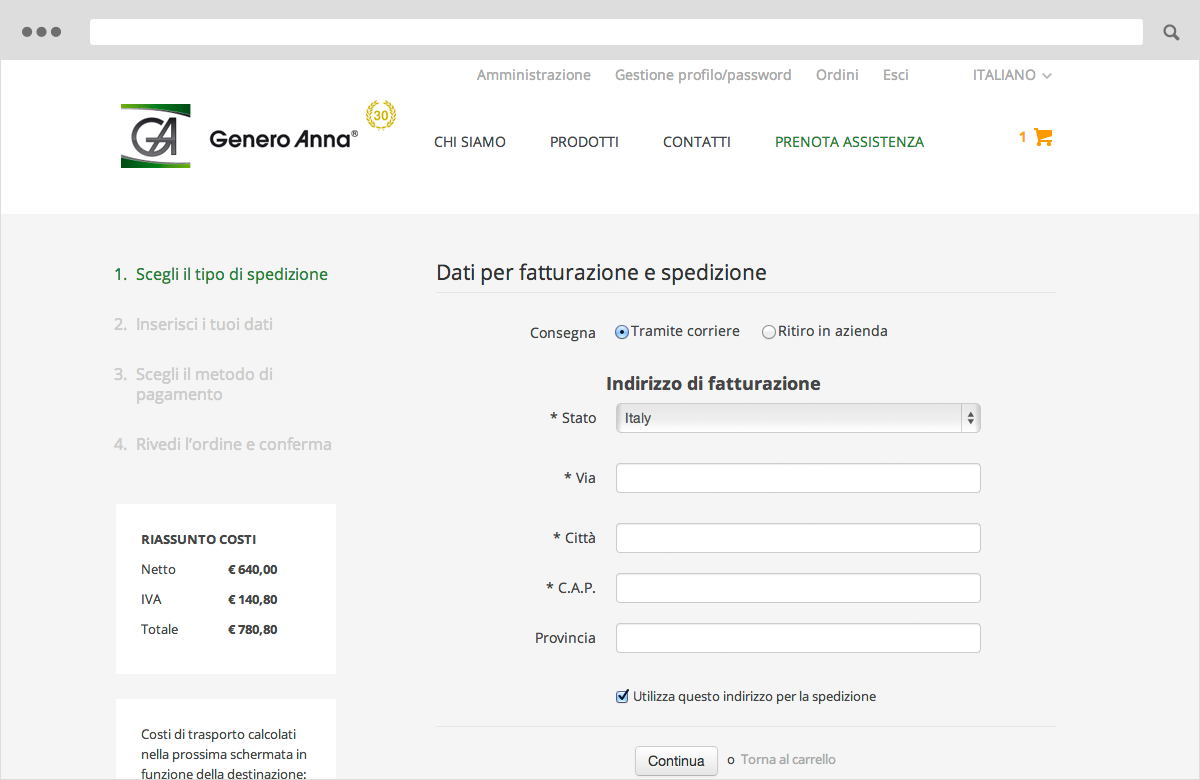This screenshot has height=780, width=1200.
Task: Click the cart quantity indicator showing 1
Action: (x=1021, y=135)
